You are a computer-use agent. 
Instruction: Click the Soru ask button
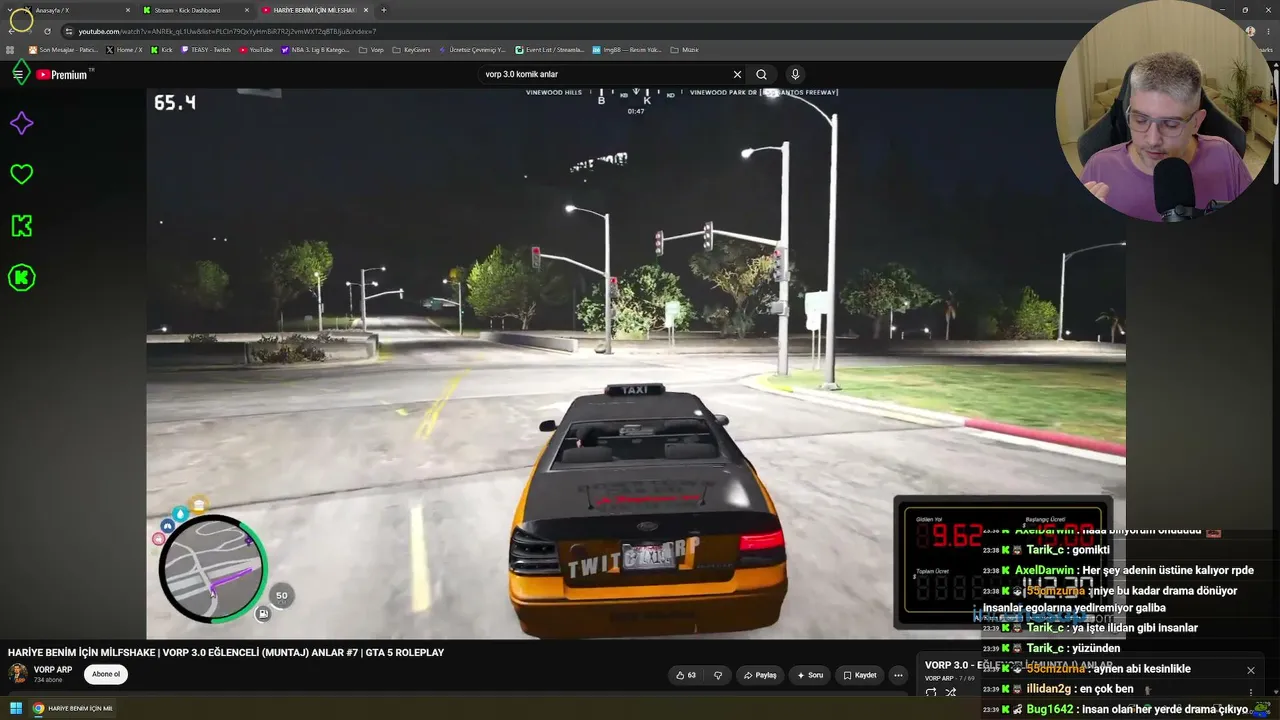point(810,675)
